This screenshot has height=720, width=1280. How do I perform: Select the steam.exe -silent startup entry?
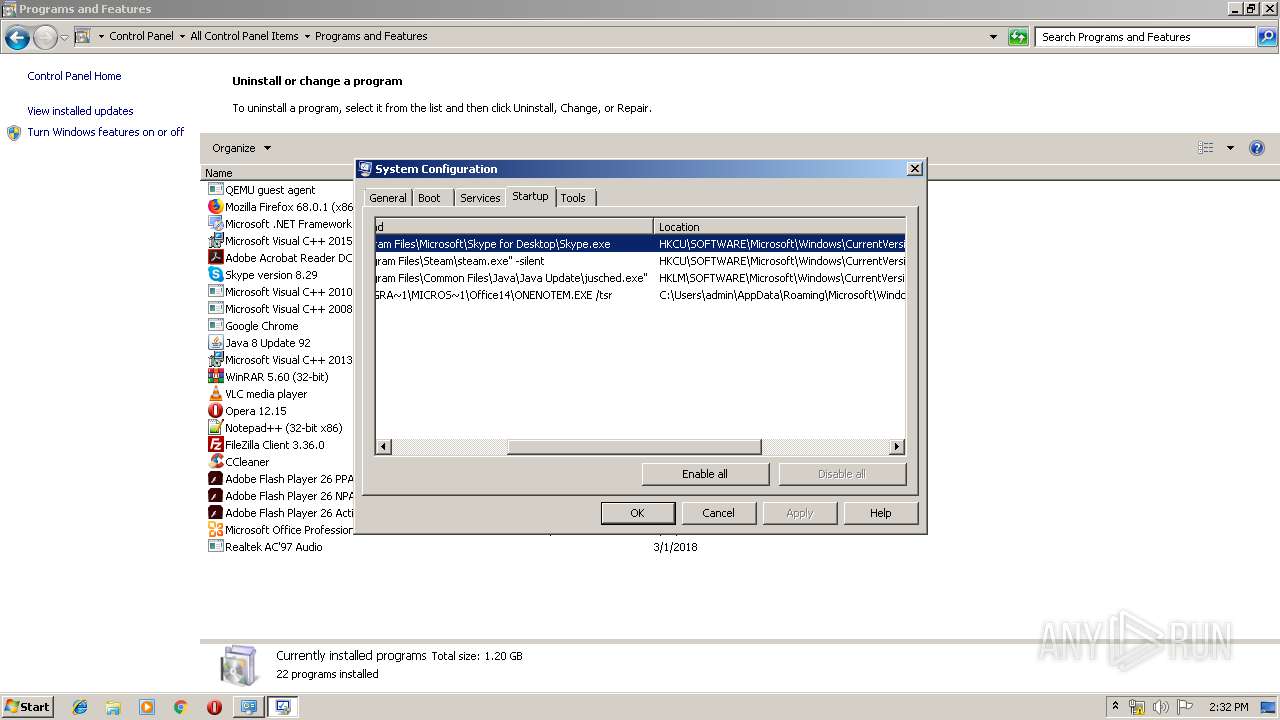(640, 261)
